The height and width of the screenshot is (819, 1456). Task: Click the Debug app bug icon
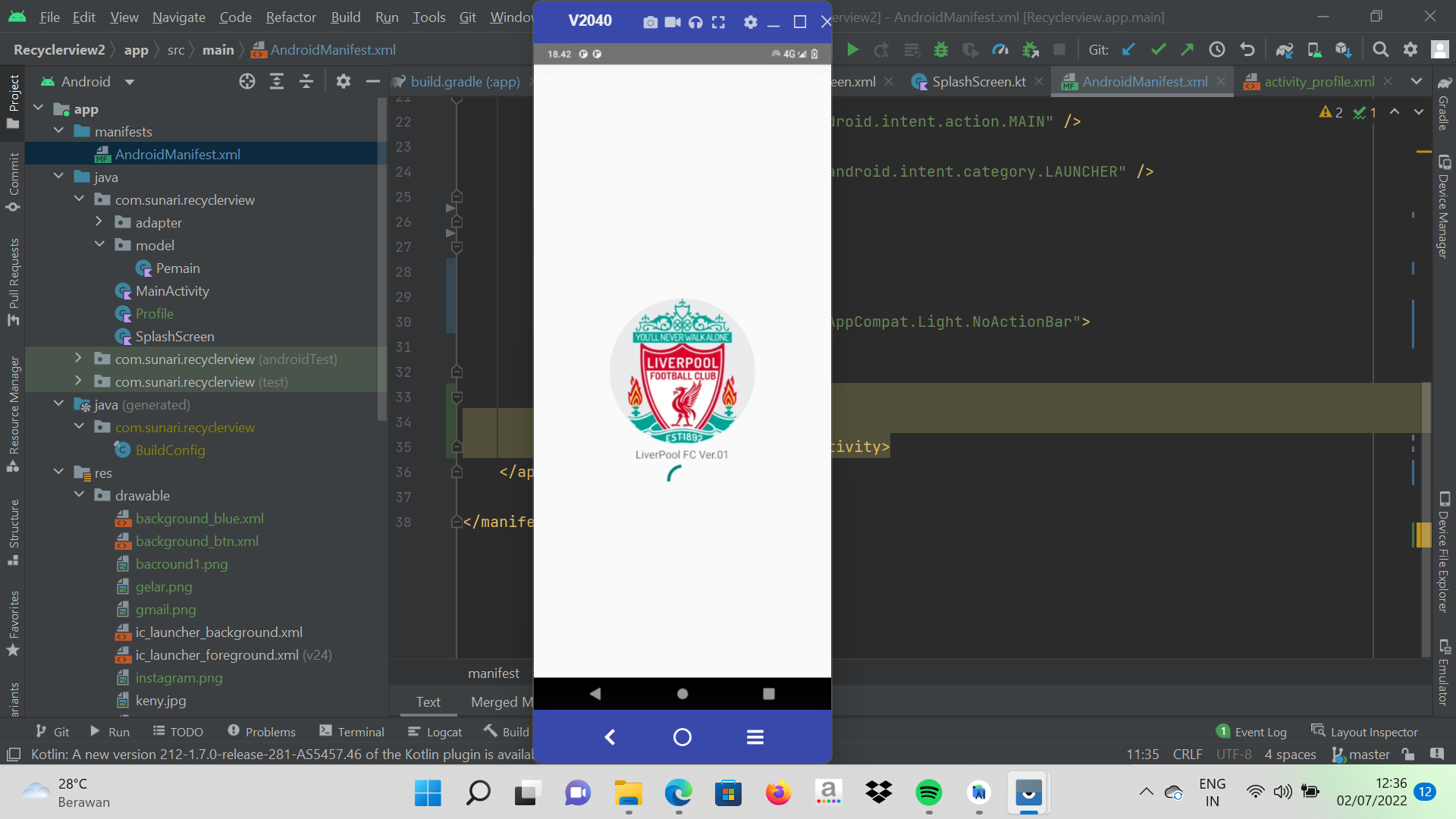[x=941, y=50]
